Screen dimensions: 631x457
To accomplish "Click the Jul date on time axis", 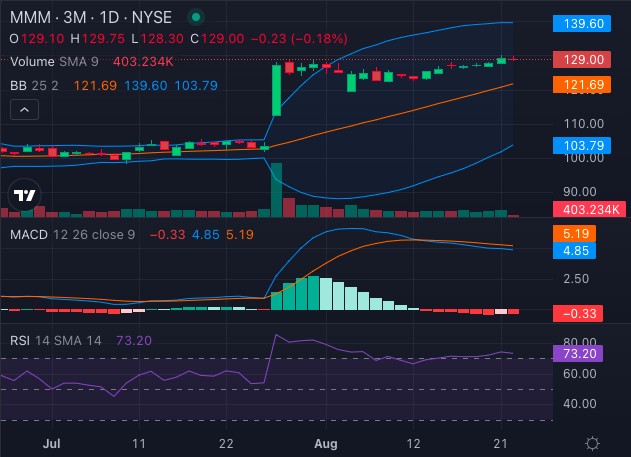I will pos(52,443).
